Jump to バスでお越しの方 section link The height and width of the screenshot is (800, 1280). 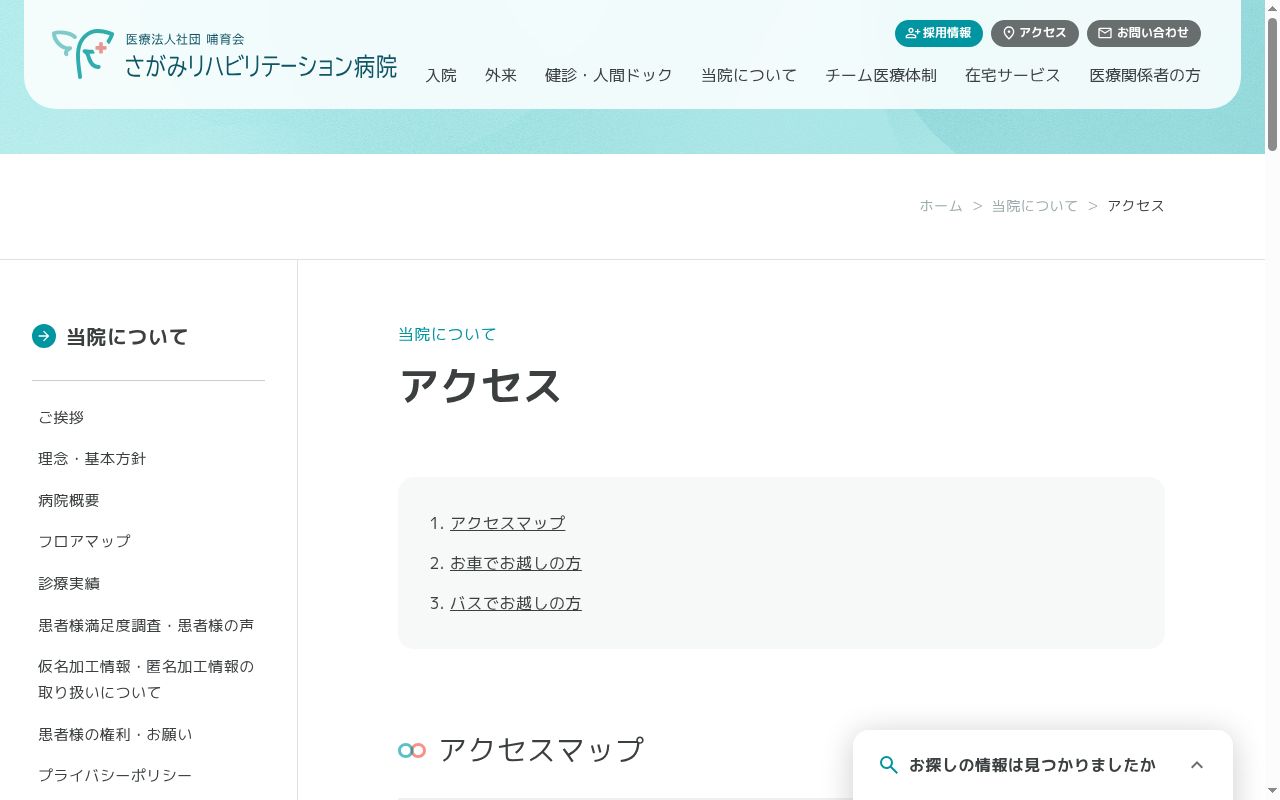516,603
